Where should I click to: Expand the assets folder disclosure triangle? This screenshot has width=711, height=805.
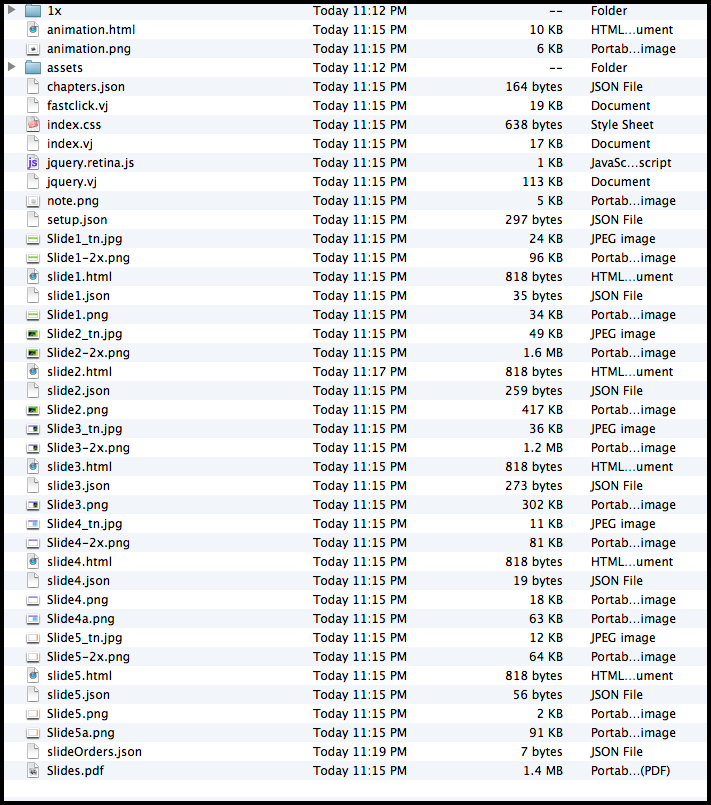point(12,67)
